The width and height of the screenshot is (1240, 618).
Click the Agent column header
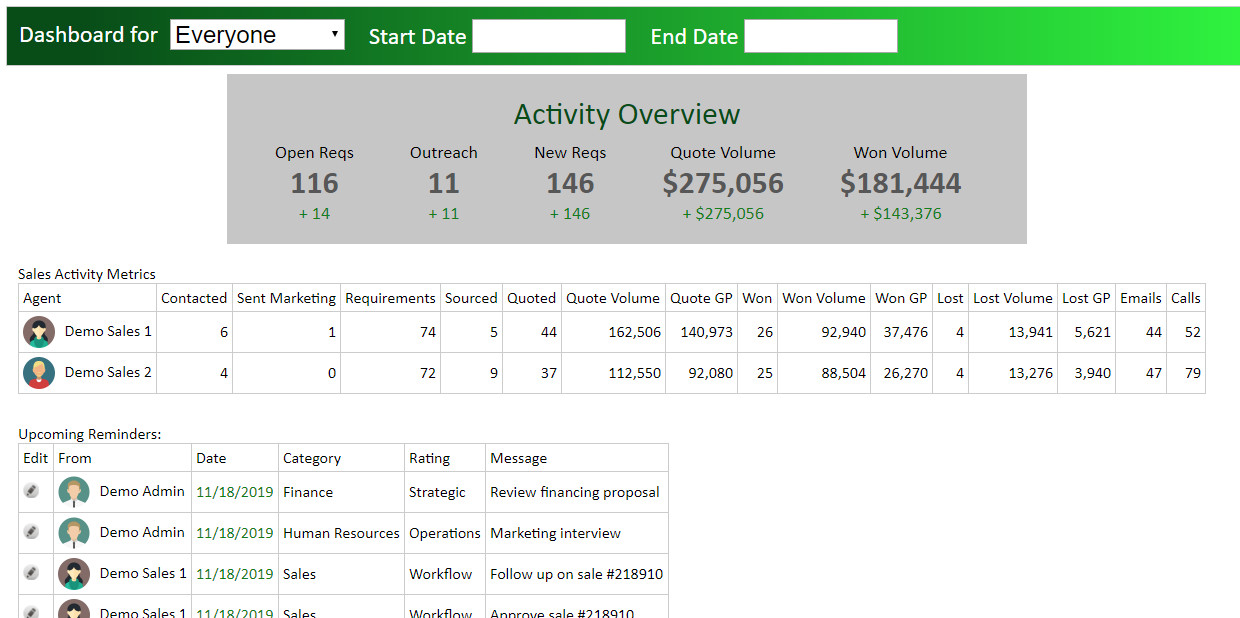[x=42, y=297]
